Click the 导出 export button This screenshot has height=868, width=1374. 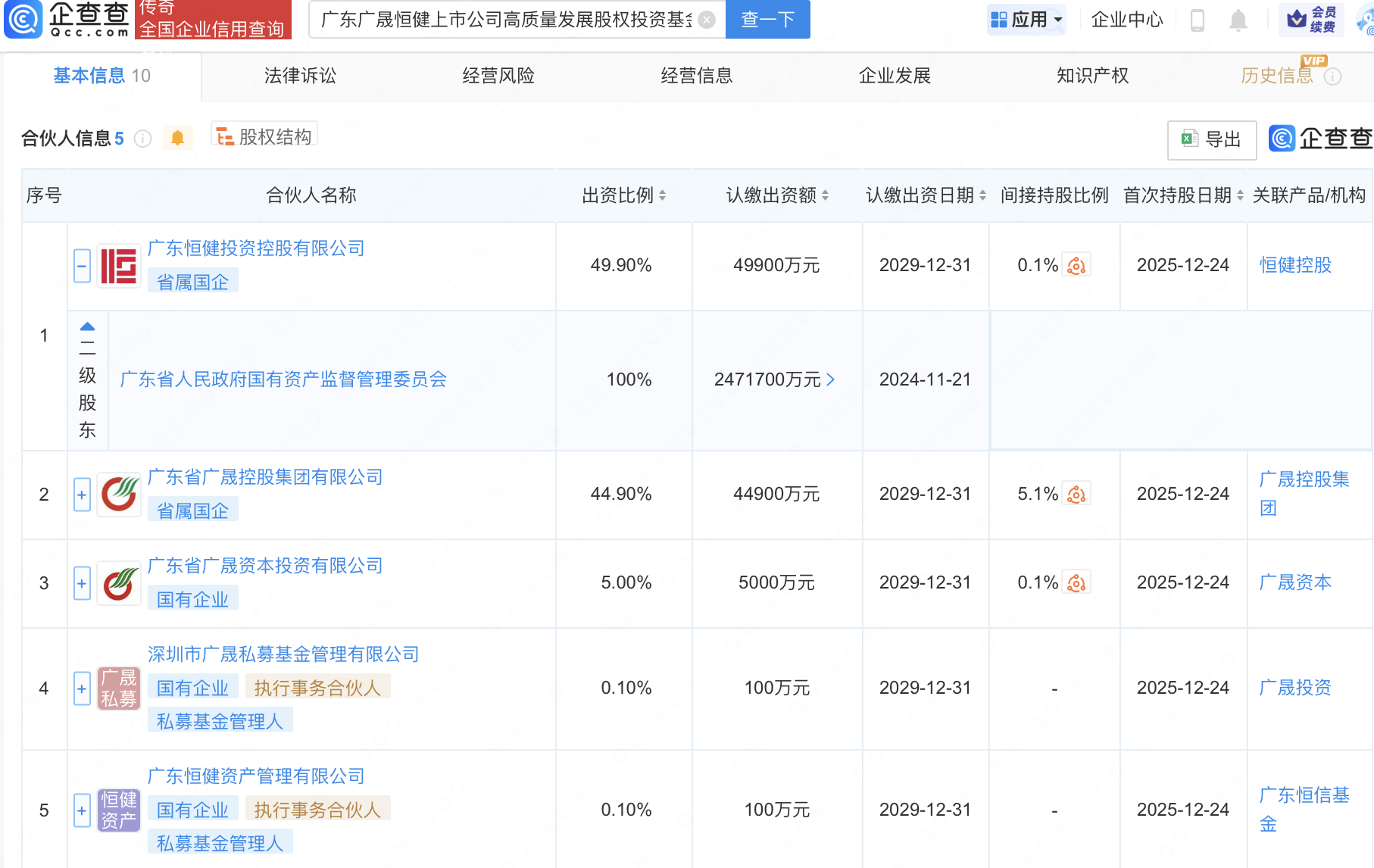(x=1211, y=139)
